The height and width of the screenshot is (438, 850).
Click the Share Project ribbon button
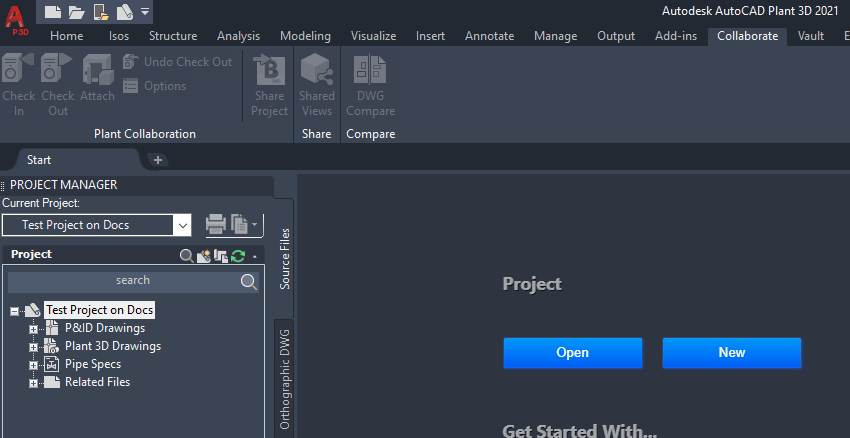[269, 85]
